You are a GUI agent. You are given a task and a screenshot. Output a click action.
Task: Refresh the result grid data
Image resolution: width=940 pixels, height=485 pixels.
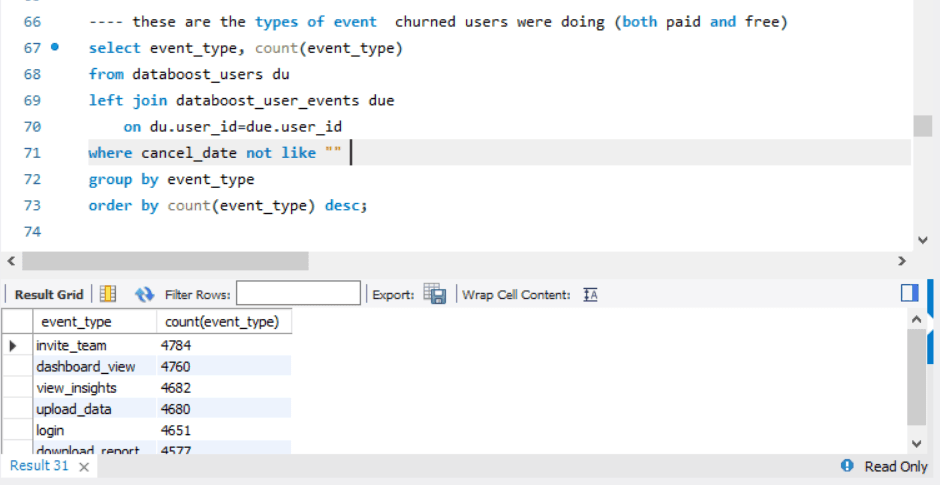(x=144, y=294)
